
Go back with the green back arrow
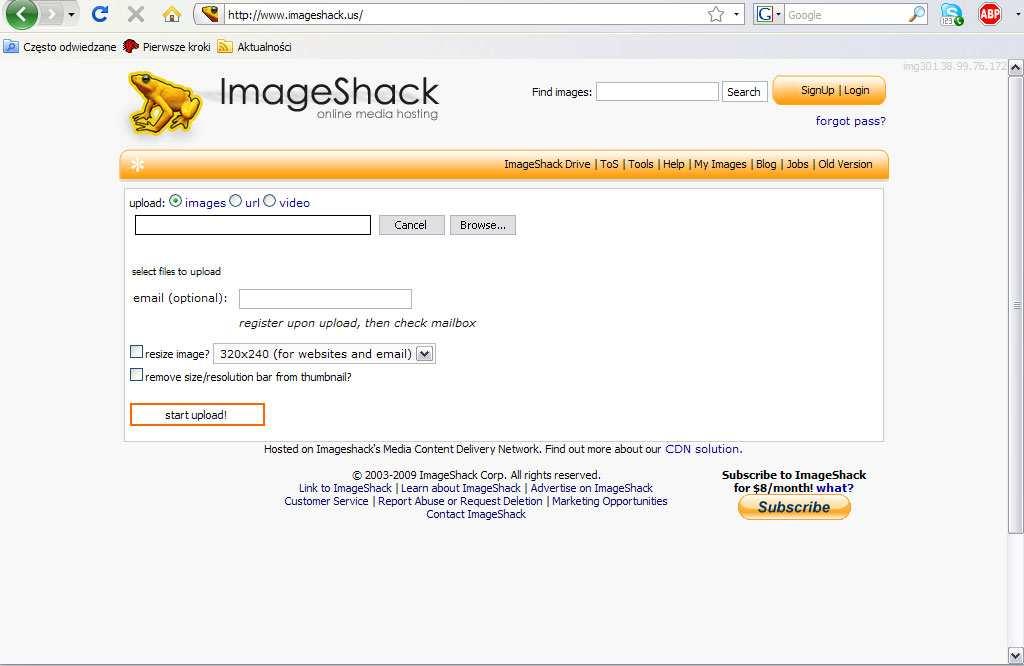21,14
